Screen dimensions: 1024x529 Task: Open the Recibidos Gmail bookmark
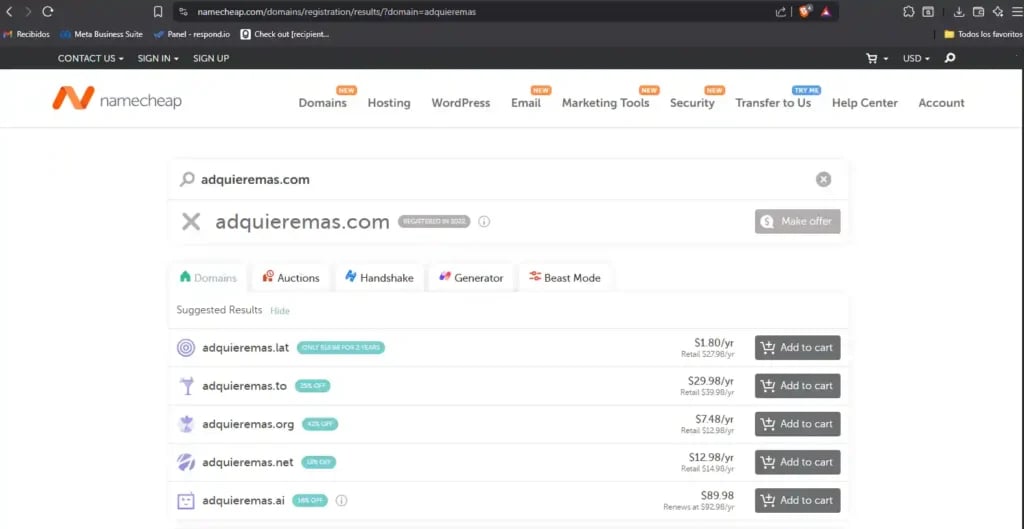pos(27,34)
